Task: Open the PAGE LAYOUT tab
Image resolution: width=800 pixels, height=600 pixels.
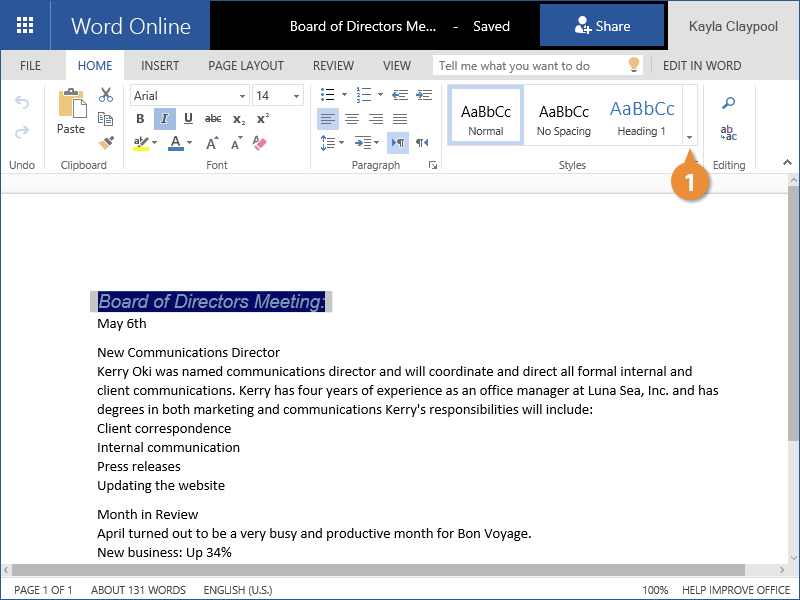Action: tap(246, 66)
